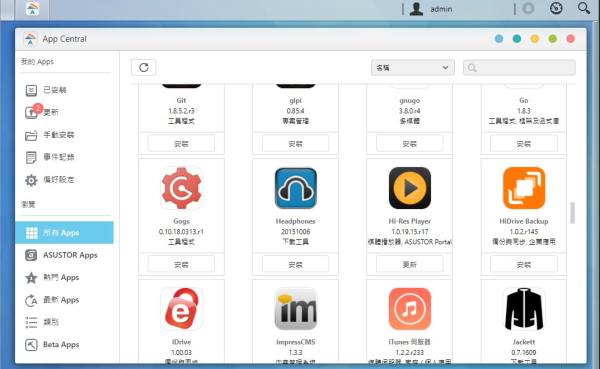Image resolution: width=600 pixels, height=369 pixels.
Task: Click the Gogs gear app icon
Action: 181,188
